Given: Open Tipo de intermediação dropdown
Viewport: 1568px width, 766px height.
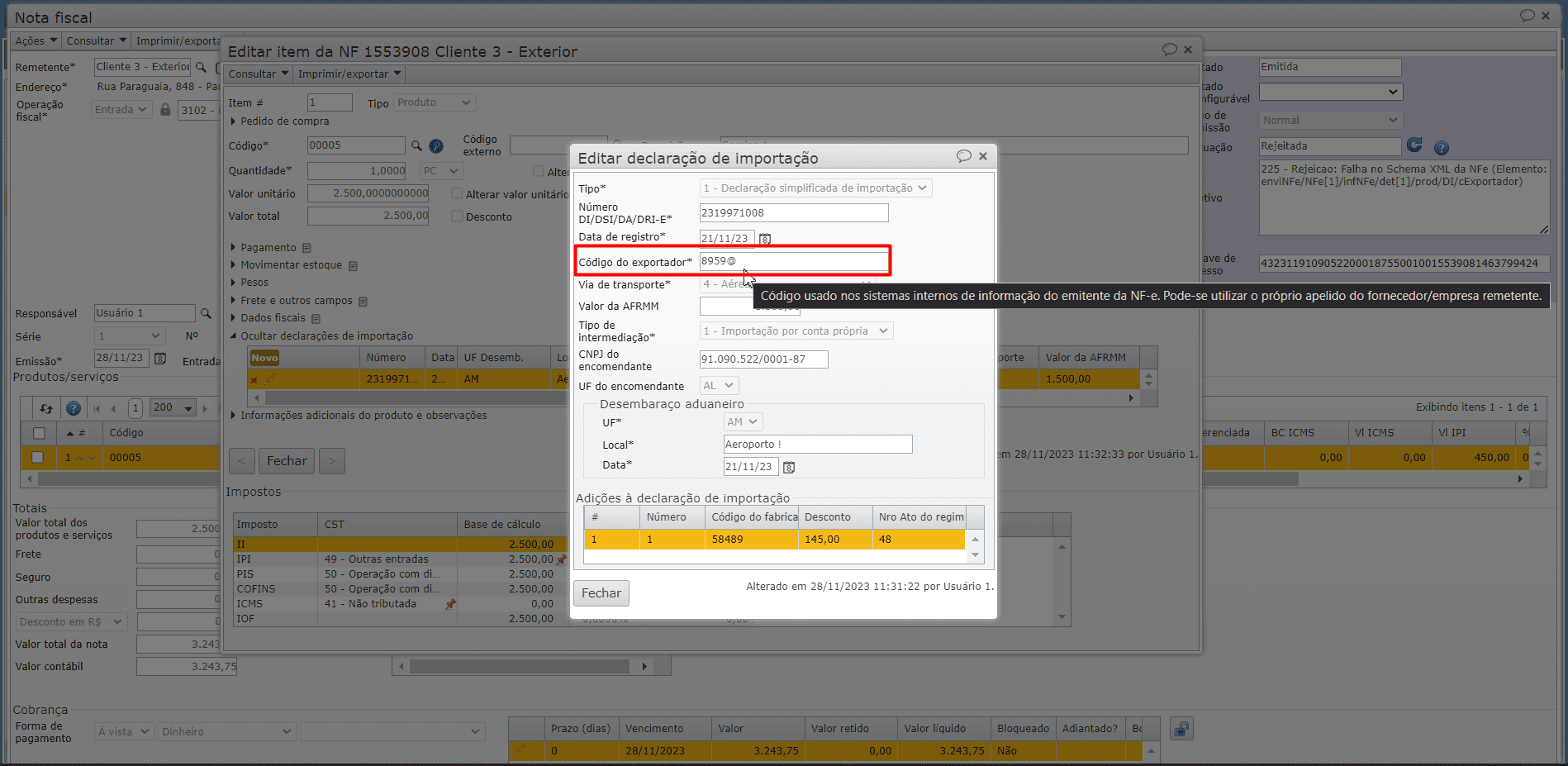Looking at the screenshot, I should click(796, 331).
